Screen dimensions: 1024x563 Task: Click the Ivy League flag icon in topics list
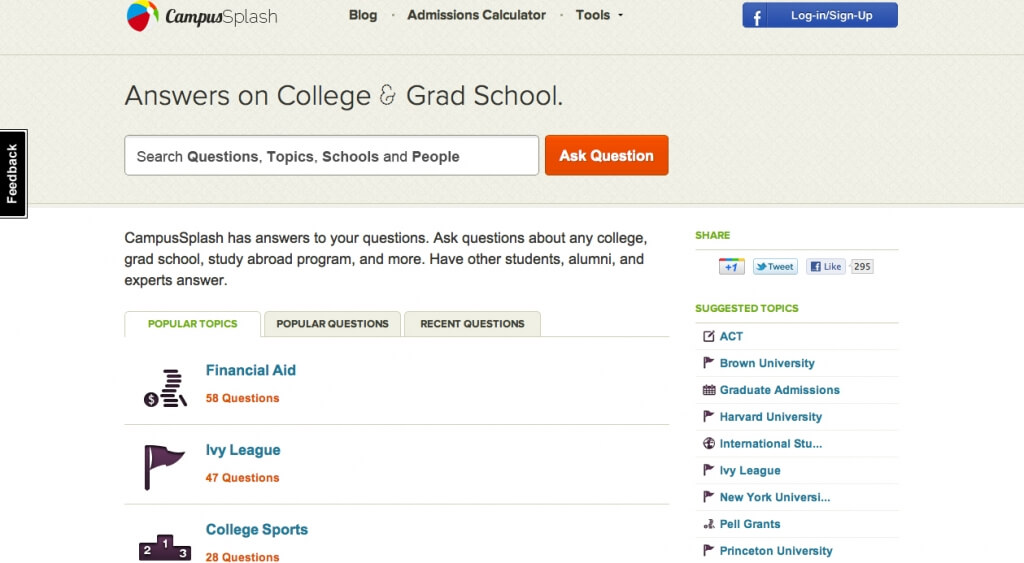click(164, 467)
